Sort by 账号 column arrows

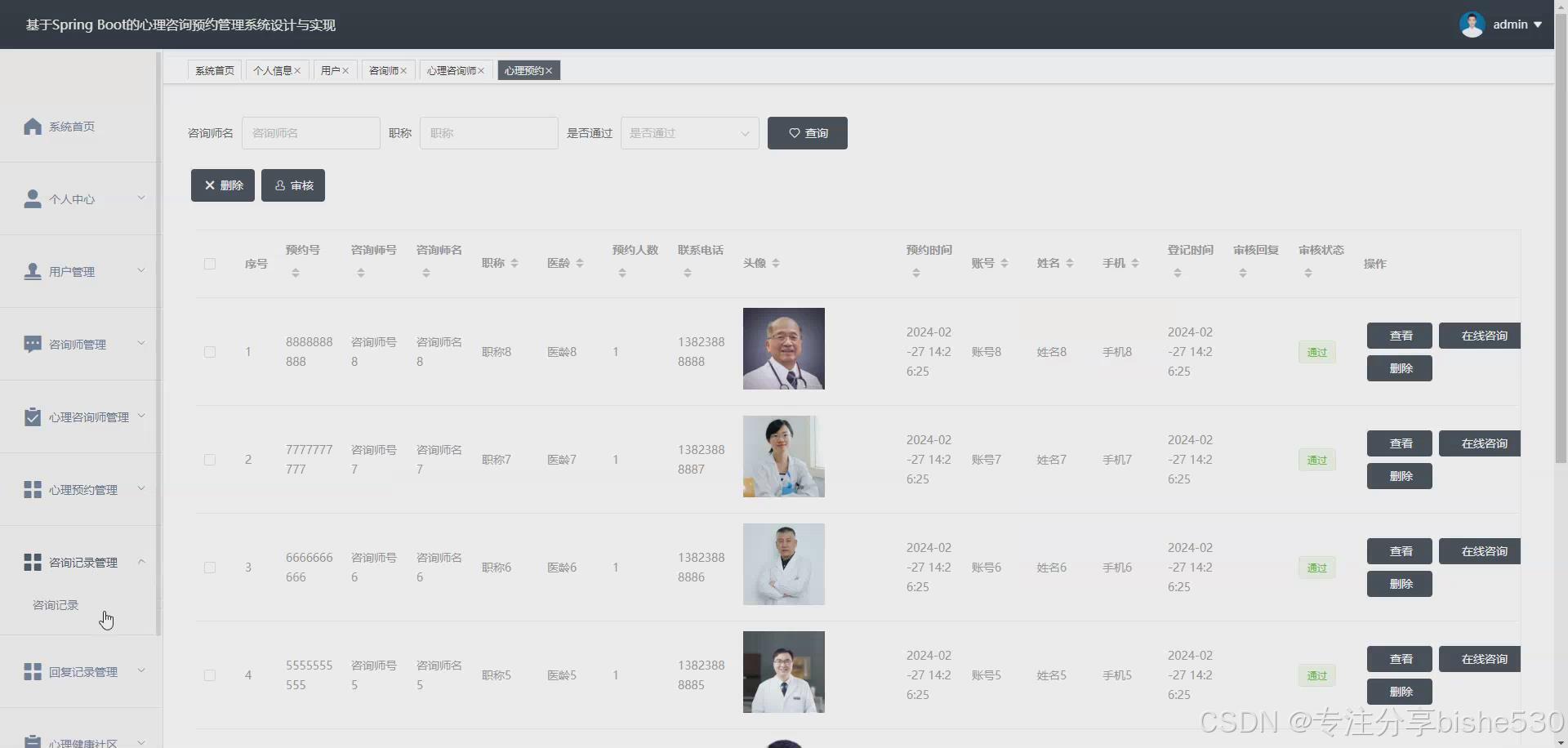(x=1004, y=263)
